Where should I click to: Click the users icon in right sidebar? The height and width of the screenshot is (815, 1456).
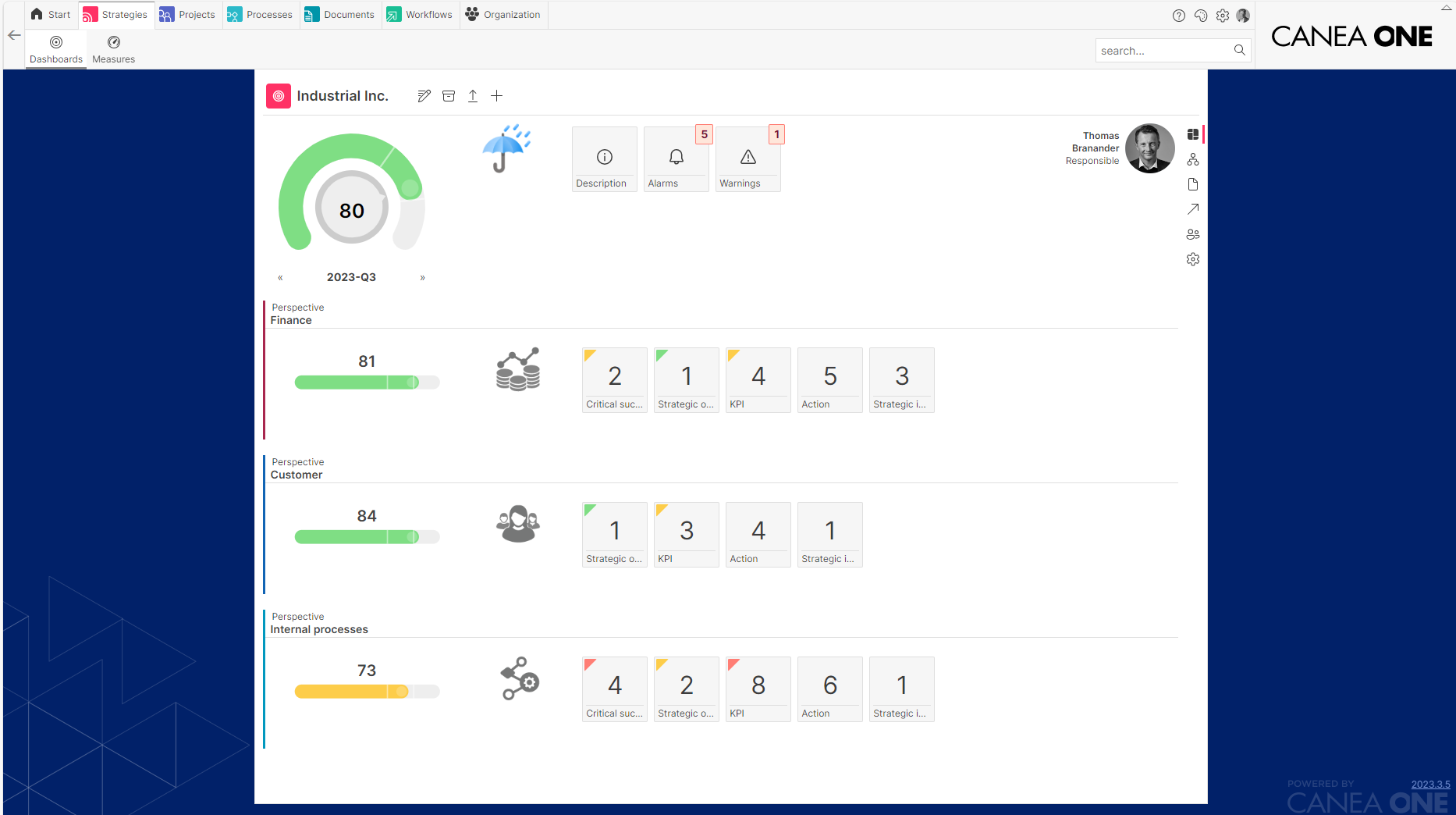tap(1193, 234)
